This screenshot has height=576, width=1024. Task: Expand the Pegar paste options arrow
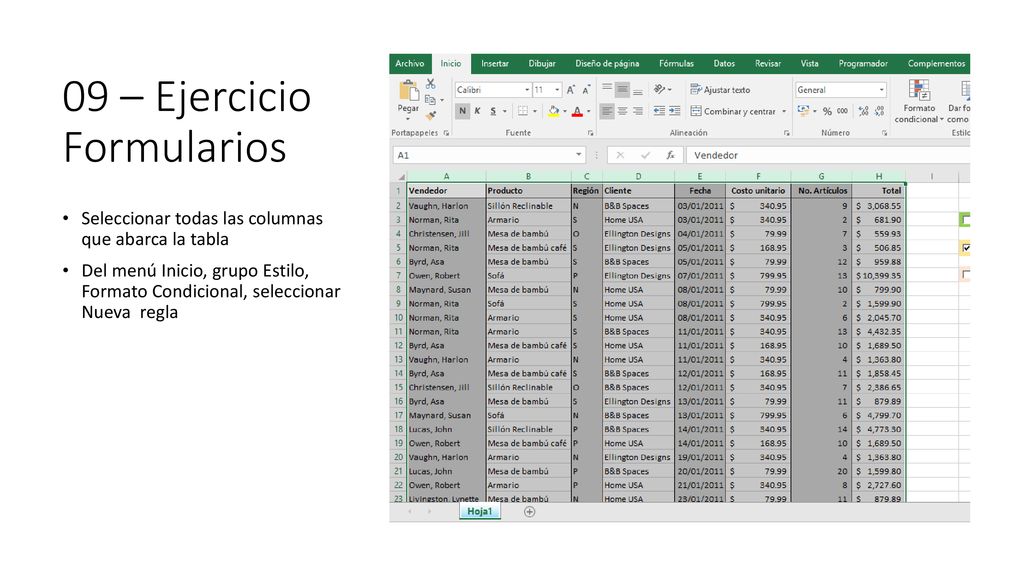point(408,119)
